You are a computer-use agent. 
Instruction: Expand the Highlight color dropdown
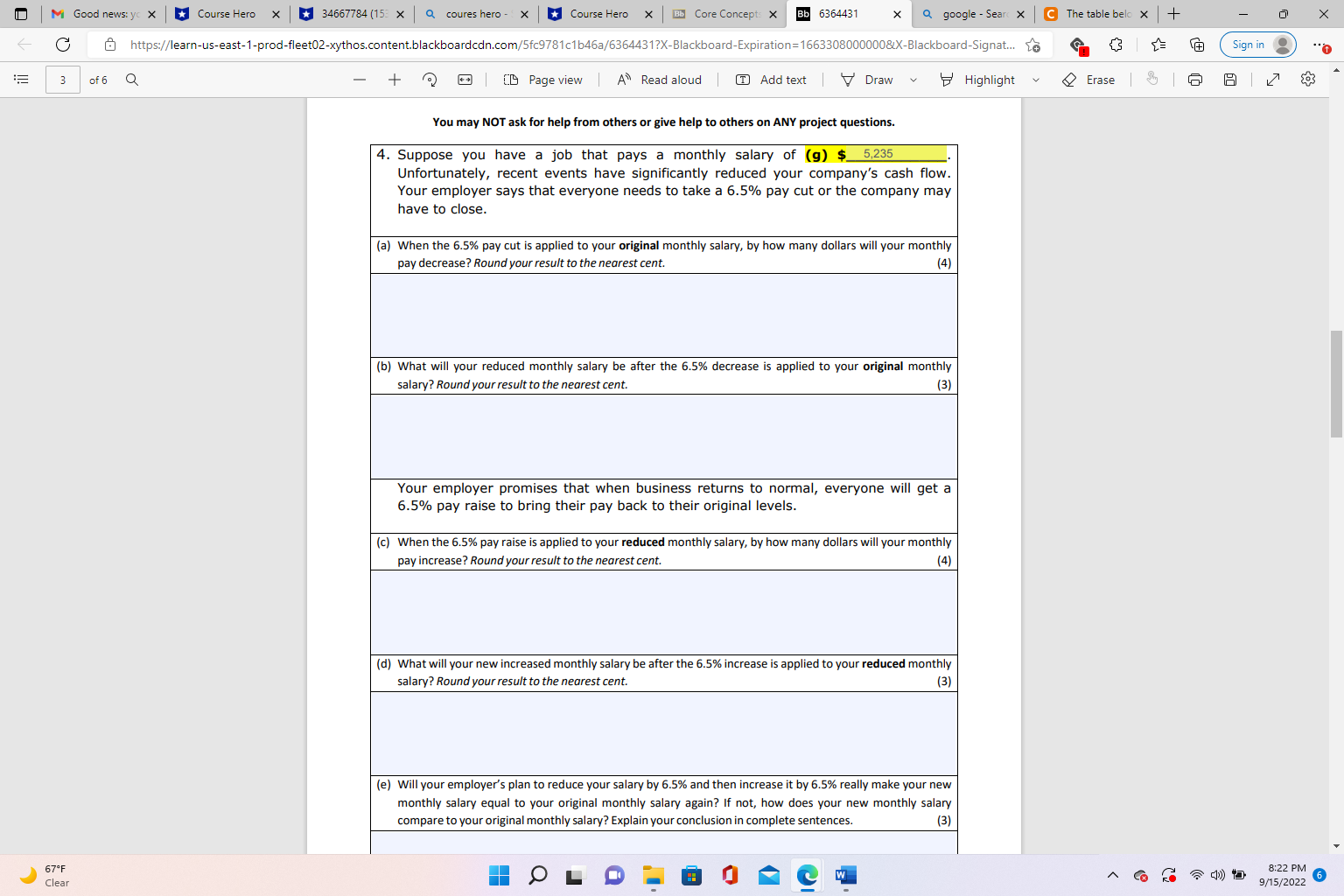pyautogui.click(x=1037, y=80)
